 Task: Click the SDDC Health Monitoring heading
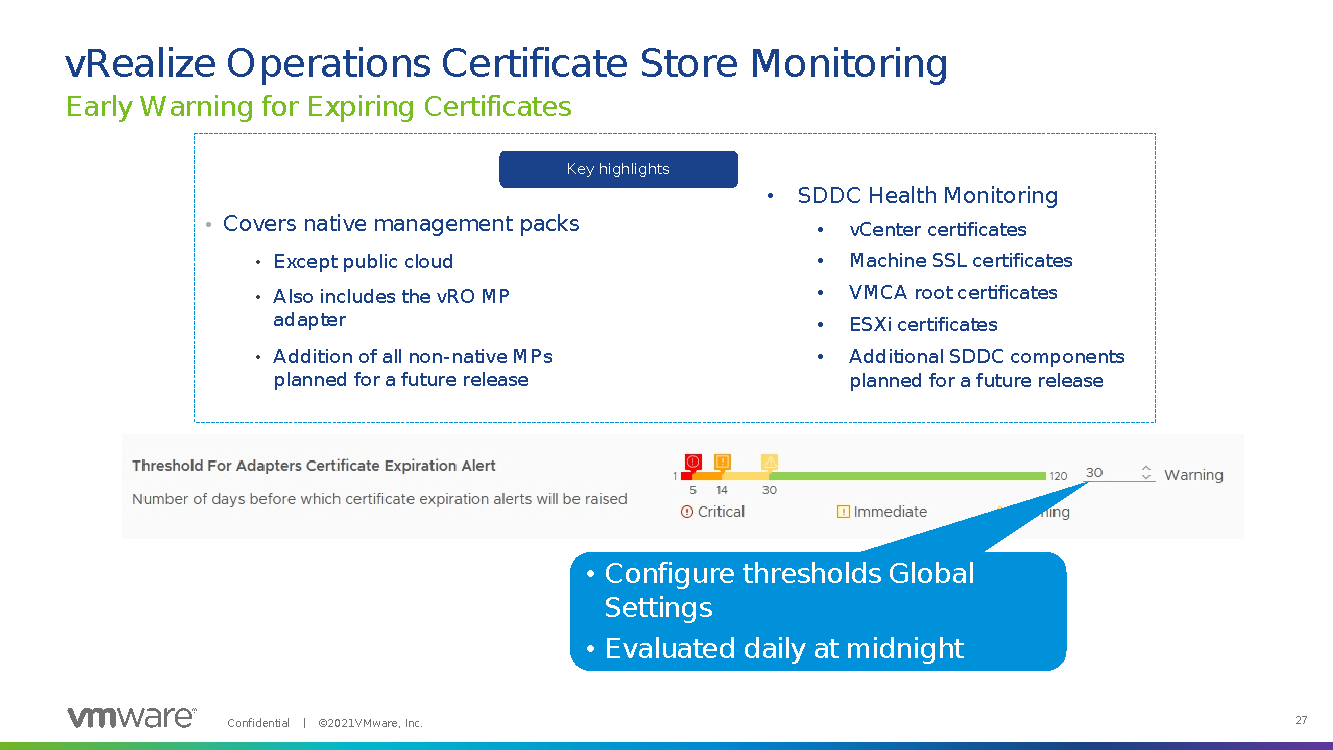[x=927, y=196]
